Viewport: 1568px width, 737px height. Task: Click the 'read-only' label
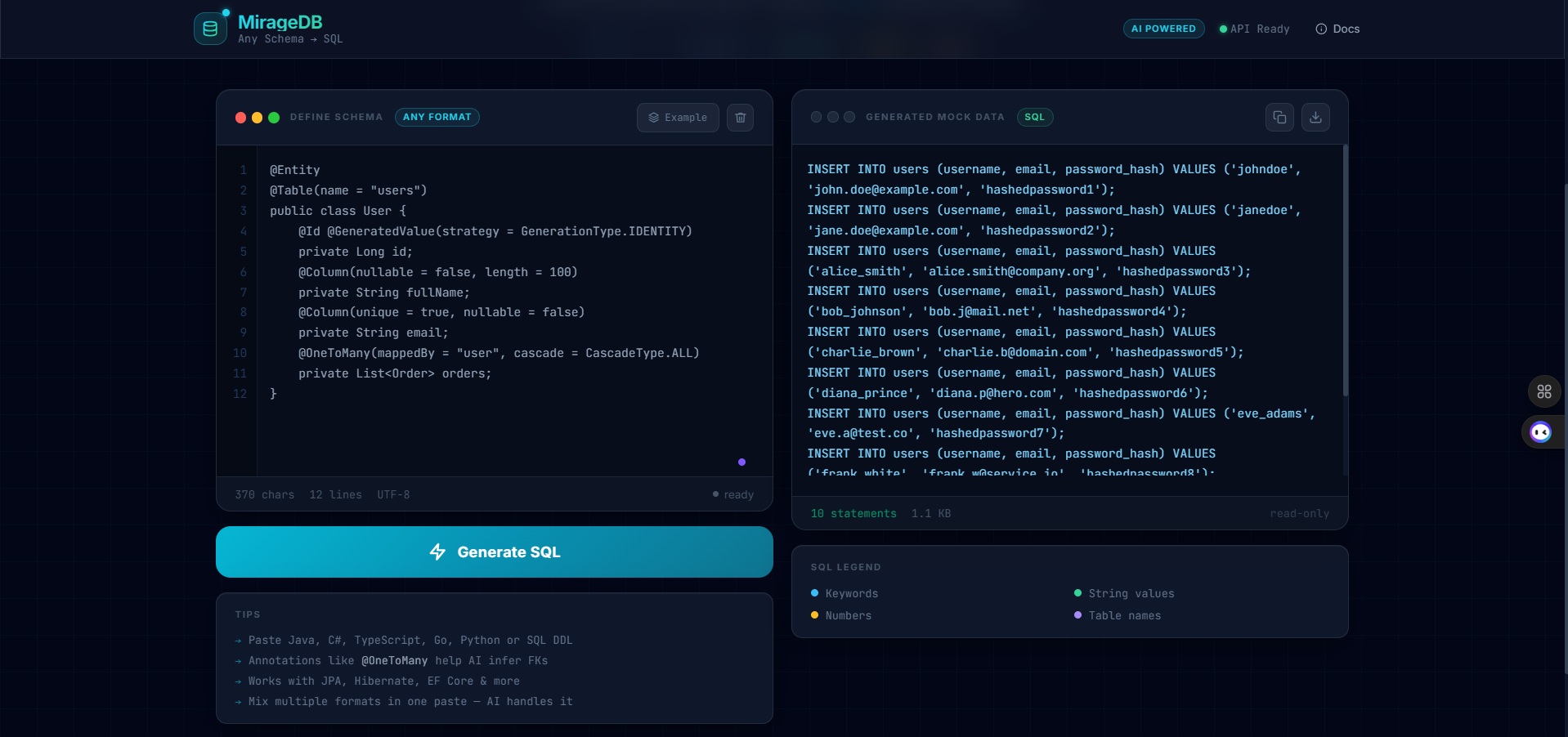point(1300,513)
